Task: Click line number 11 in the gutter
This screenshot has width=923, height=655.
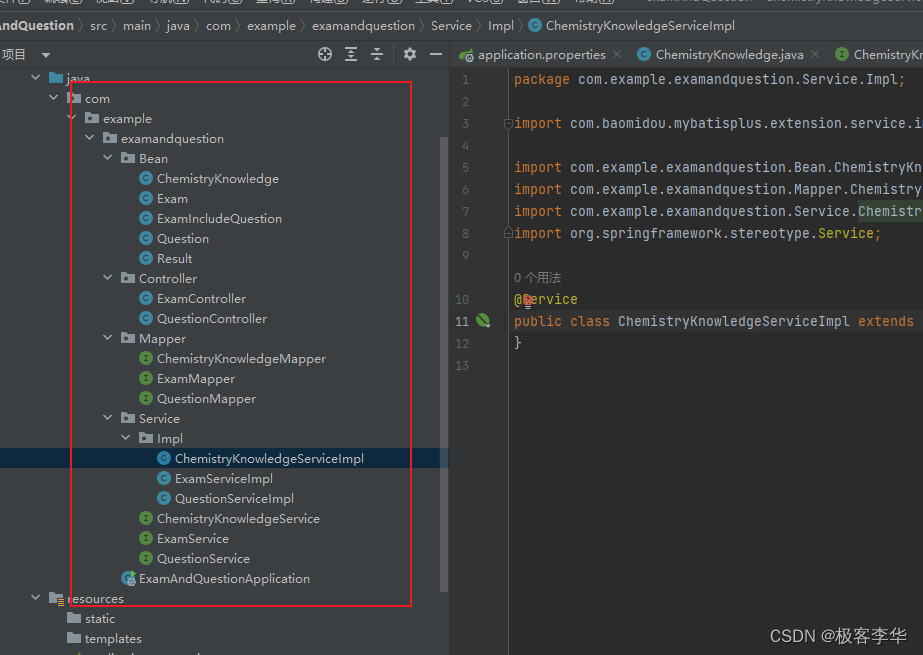Action: pos(462,321)
